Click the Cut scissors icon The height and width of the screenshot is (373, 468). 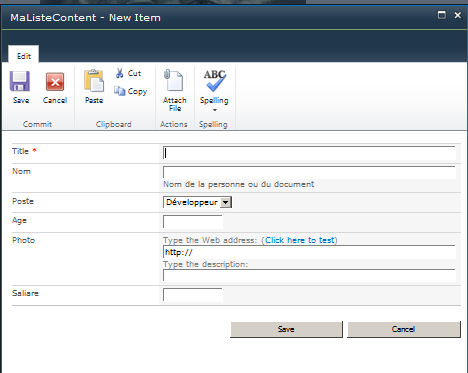pyautogui.click(x=119, y=73)
